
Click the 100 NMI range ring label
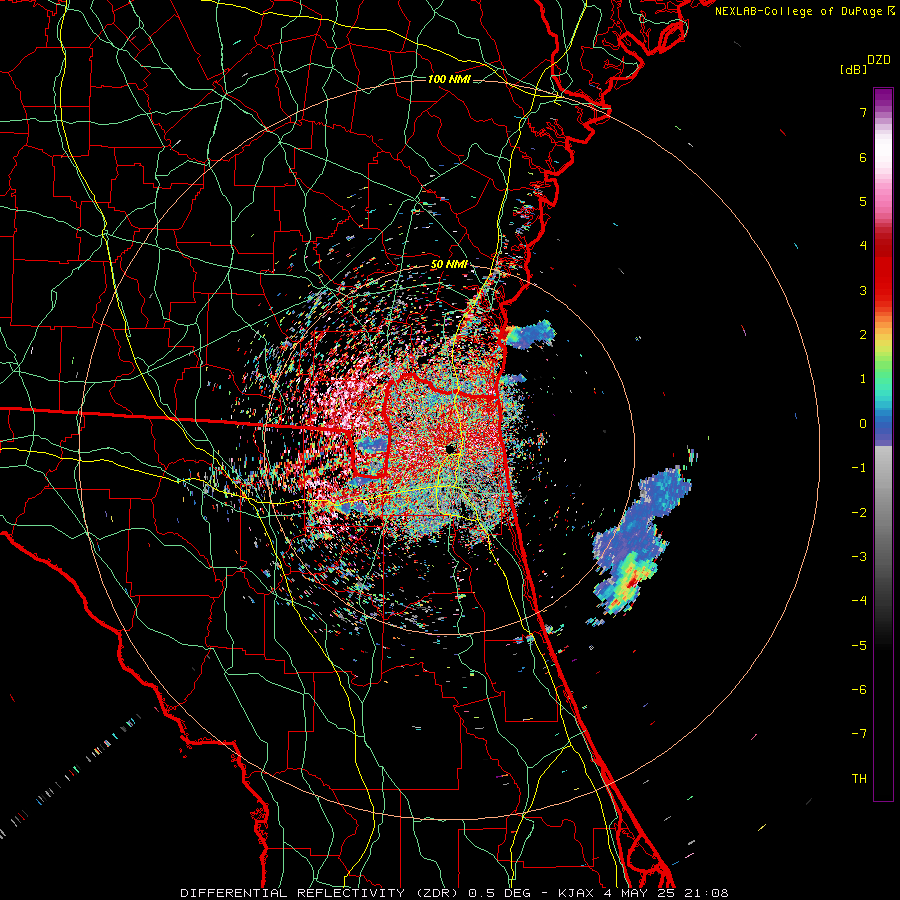tap(449, 79)
